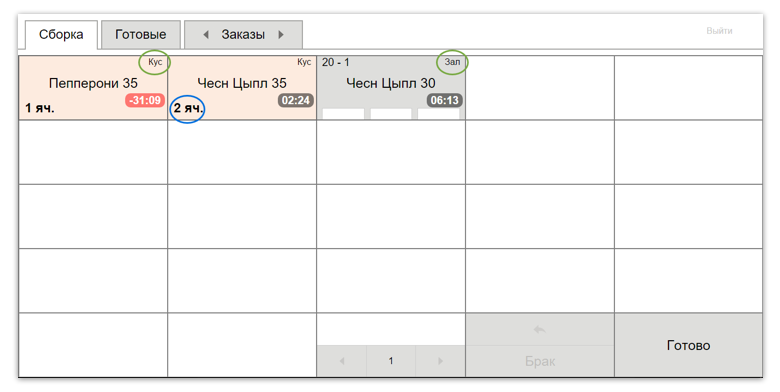The width and height of the screenshot is (780, 392).
Task: Click the right arrow beside Заказы
Action: click(281, 35)
